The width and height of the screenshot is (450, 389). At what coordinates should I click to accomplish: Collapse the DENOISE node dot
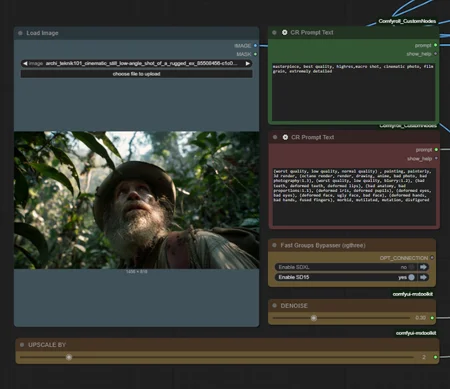point(274,305)
